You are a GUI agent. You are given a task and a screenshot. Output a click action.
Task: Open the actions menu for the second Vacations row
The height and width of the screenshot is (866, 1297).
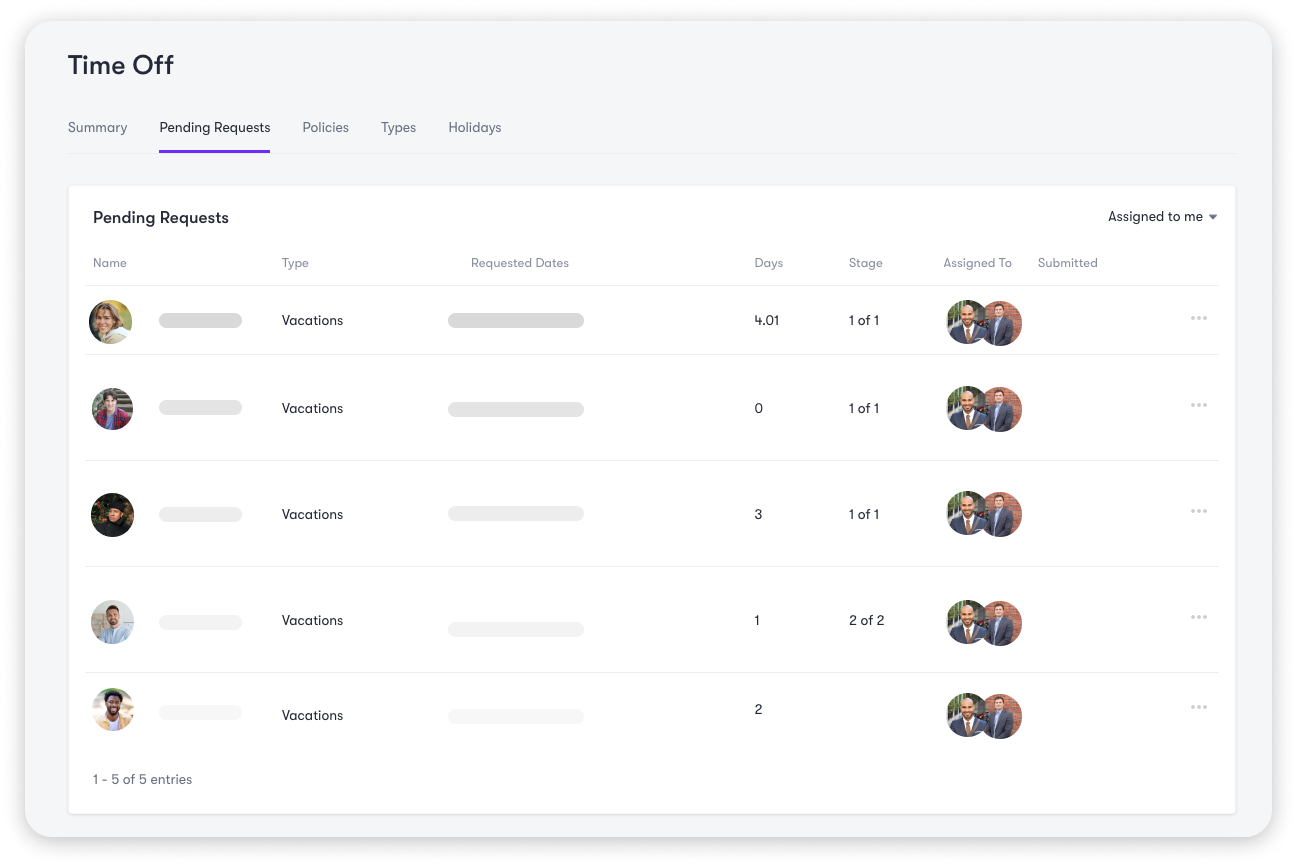1198,404
